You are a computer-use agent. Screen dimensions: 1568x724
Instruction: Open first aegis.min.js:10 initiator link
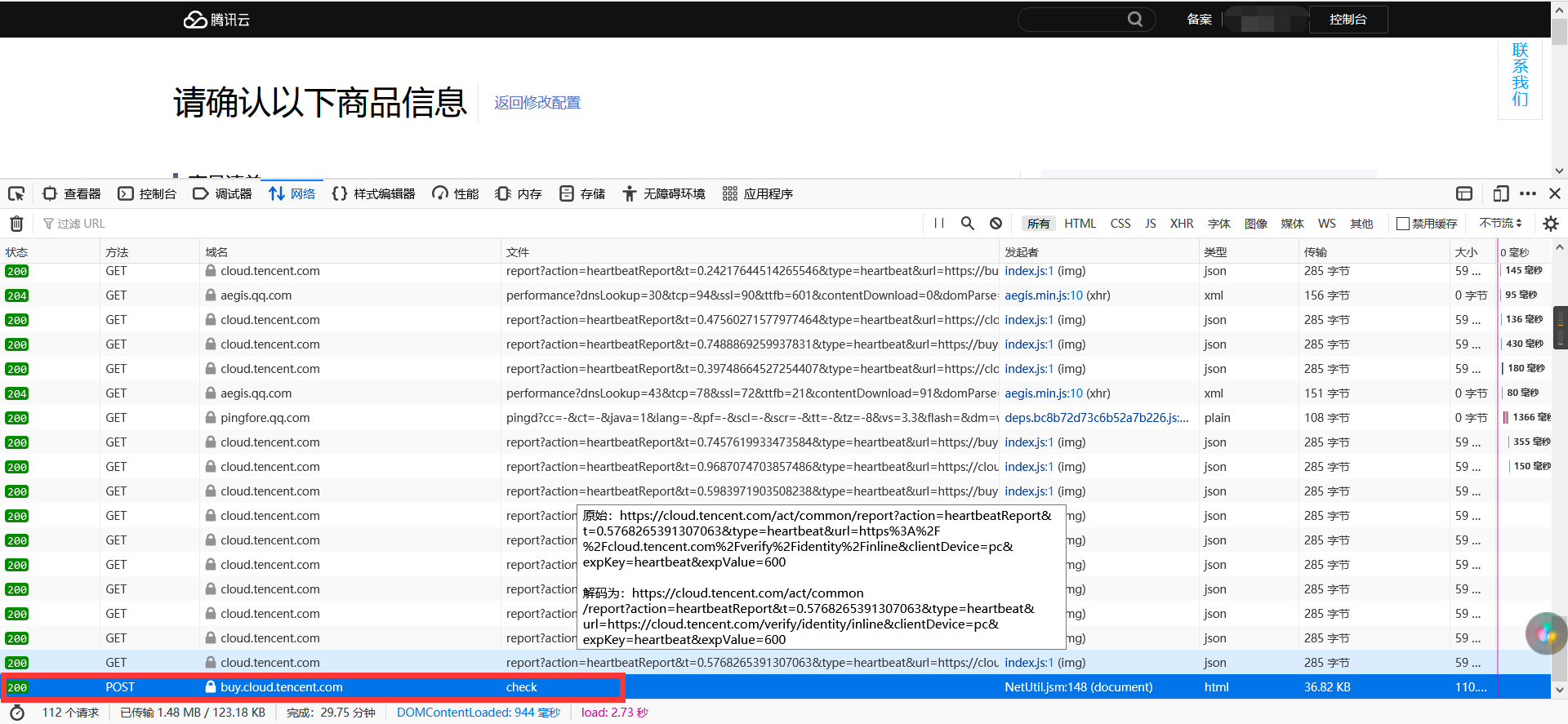point(1044,295)
